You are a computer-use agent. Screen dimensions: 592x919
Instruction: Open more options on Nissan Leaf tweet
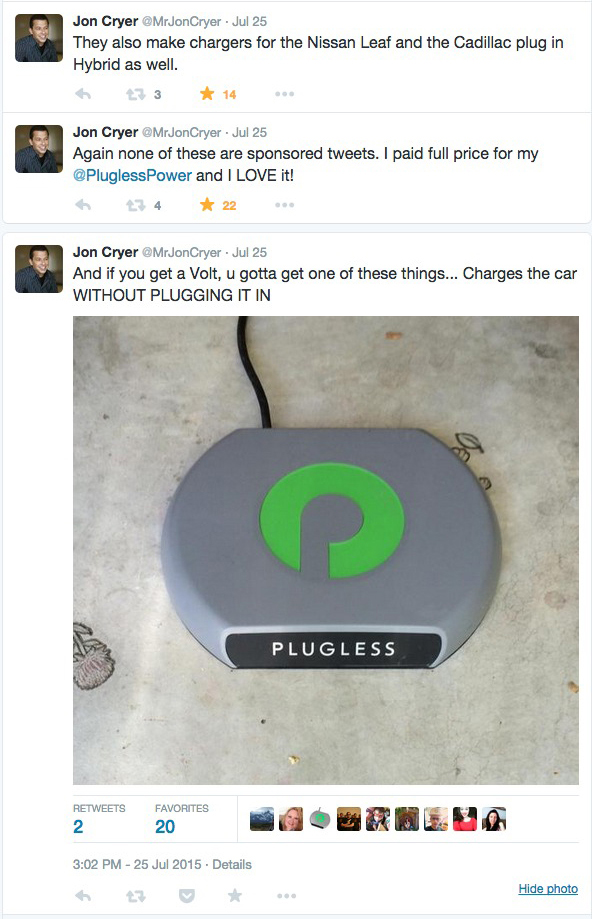click(x=284, y=94)
